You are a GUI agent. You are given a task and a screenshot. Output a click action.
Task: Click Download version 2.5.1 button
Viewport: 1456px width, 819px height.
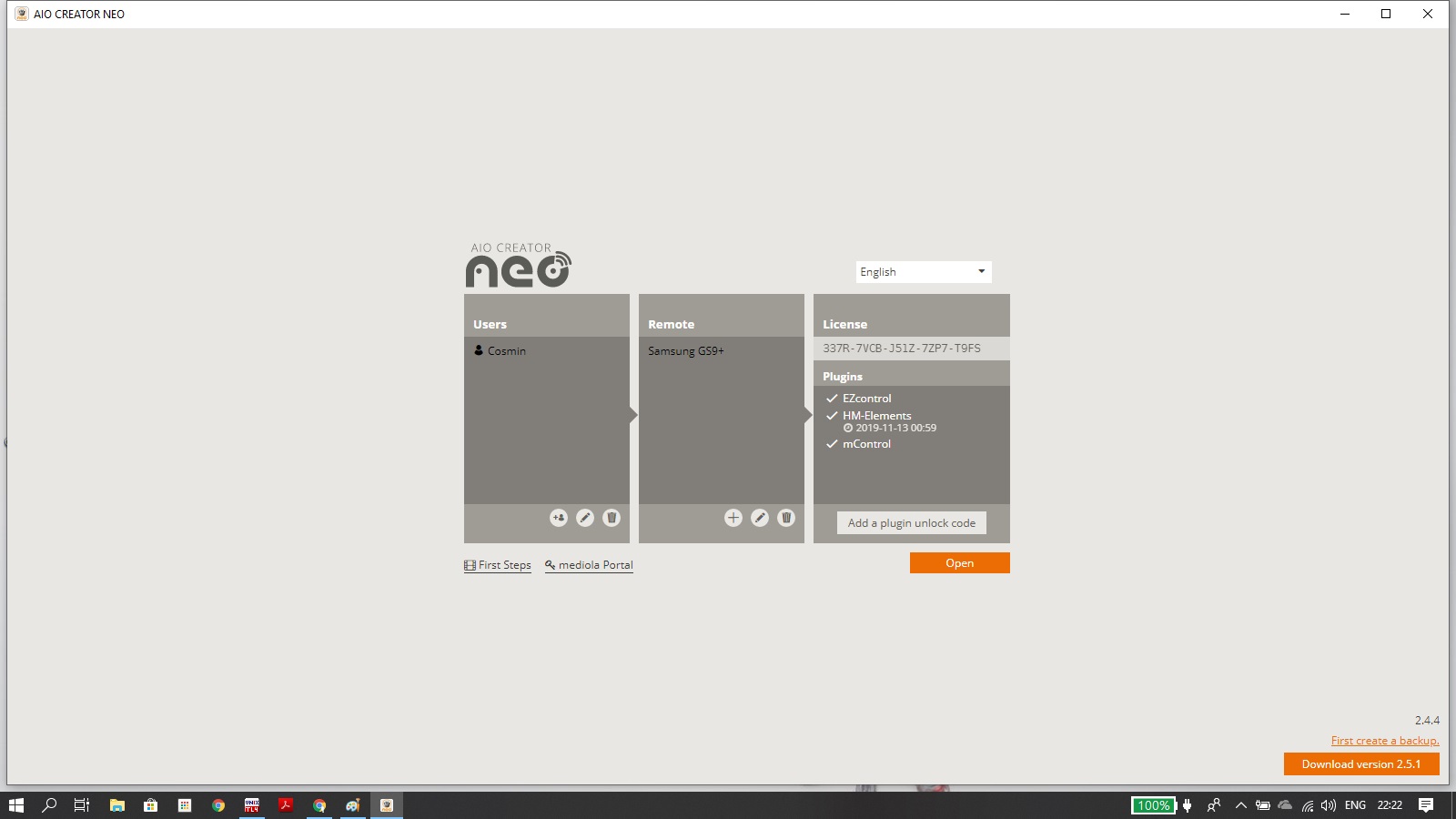coord(1361,764)
